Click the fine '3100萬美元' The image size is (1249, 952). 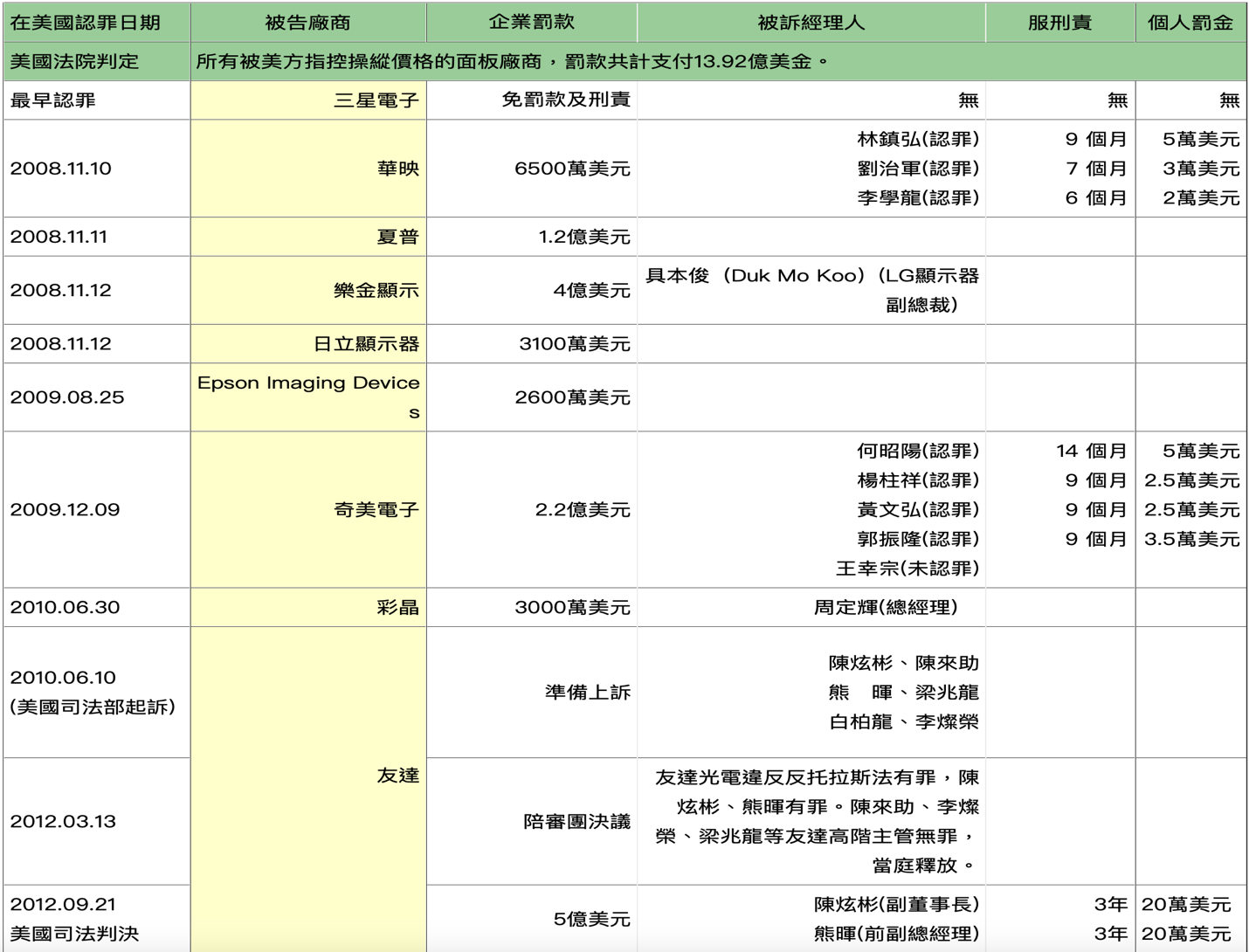[x=574, y=344]
